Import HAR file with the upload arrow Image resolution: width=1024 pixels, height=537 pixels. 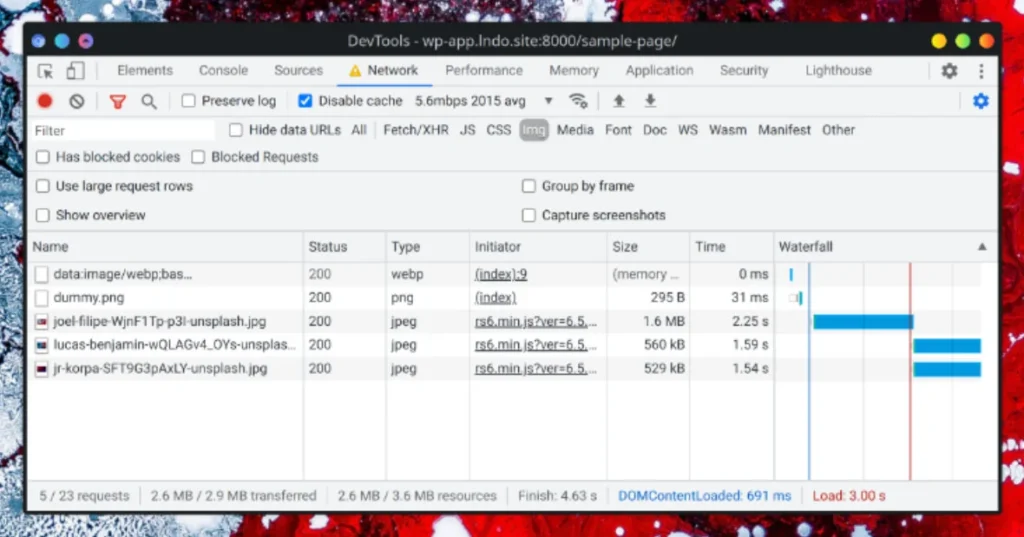click(x=618, y=101)
